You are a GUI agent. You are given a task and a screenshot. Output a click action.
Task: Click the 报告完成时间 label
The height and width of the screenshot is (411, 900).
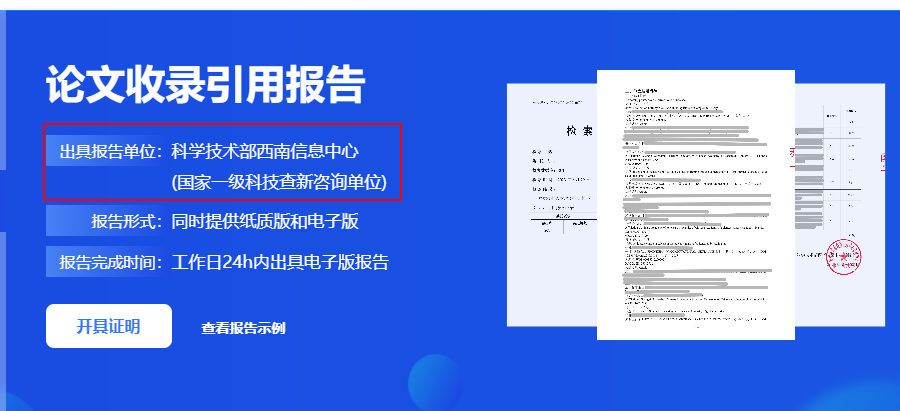pos(110,262)
